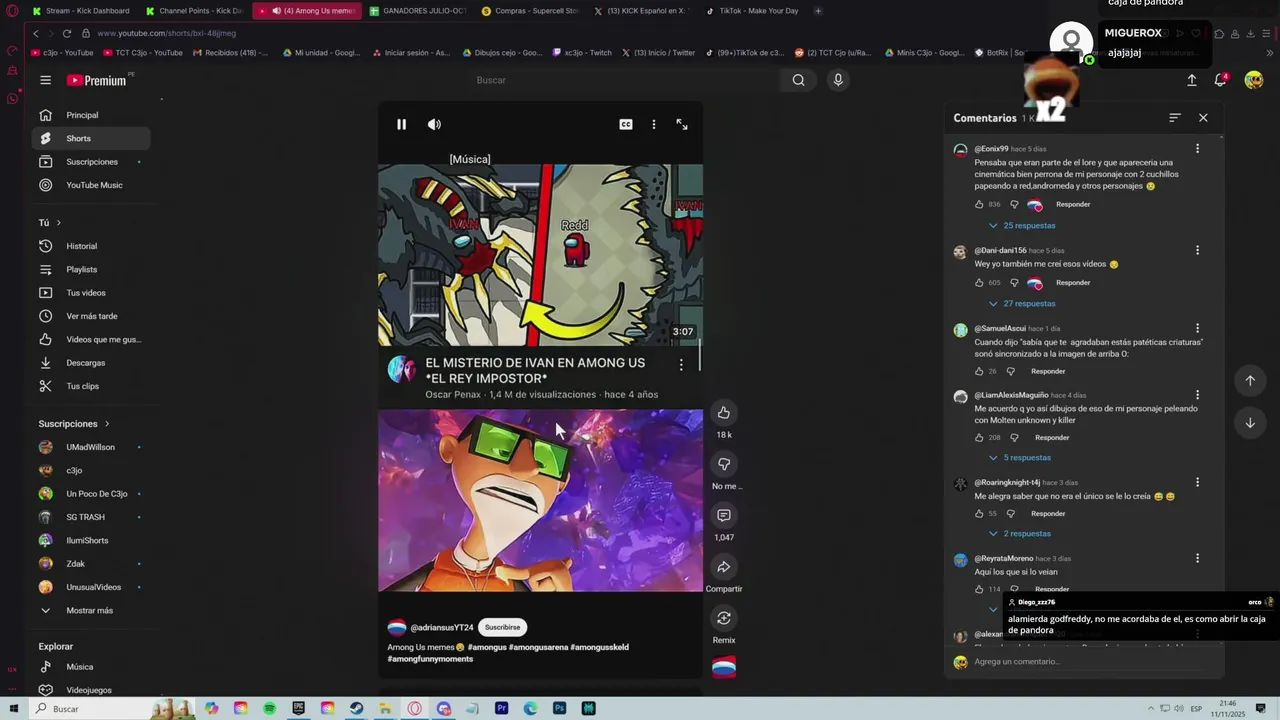Viewport: 1280px width, 720px height.
Task: Open the account avatar menu
Action: 1254,80
